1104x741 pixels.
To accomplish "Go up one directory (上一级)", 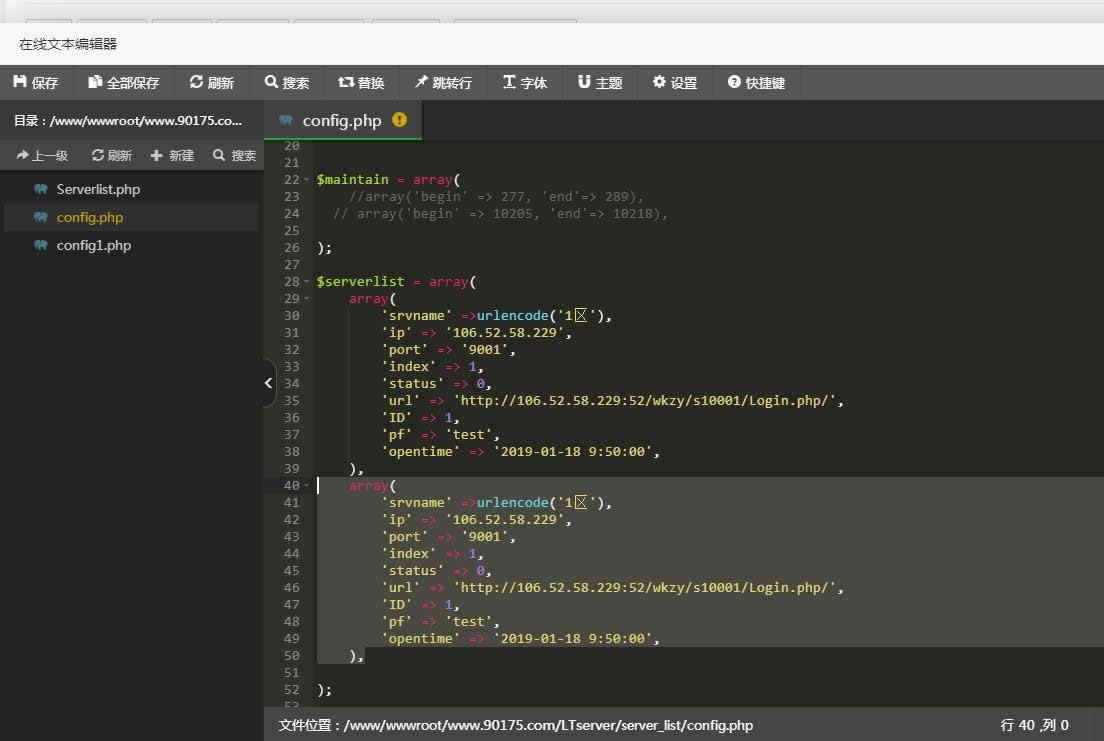I will pos(42,155).
